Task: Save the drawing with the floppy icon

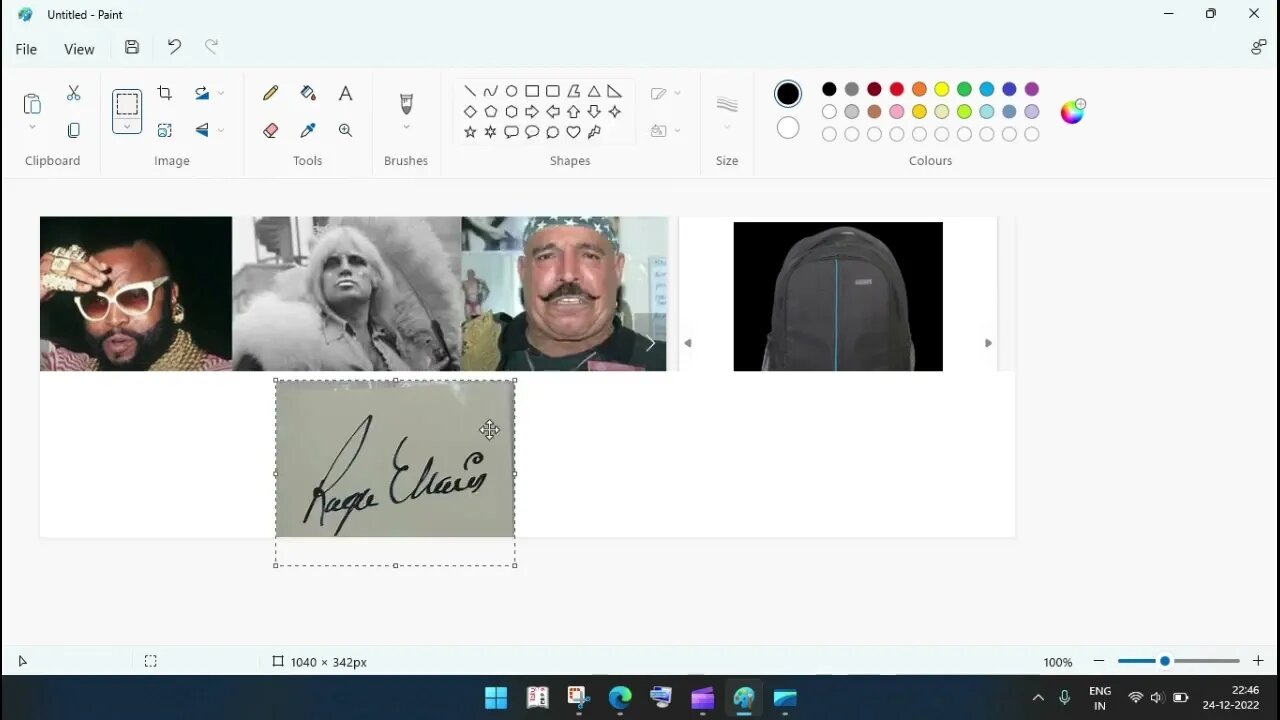Action: (x=132, y=47)
